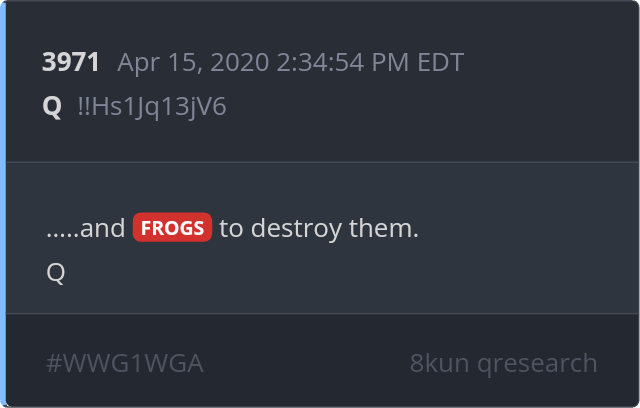Viewport: 640px width, 408px height.
Task: Select the Q signature below the message
Action: [x=56, y=273]
